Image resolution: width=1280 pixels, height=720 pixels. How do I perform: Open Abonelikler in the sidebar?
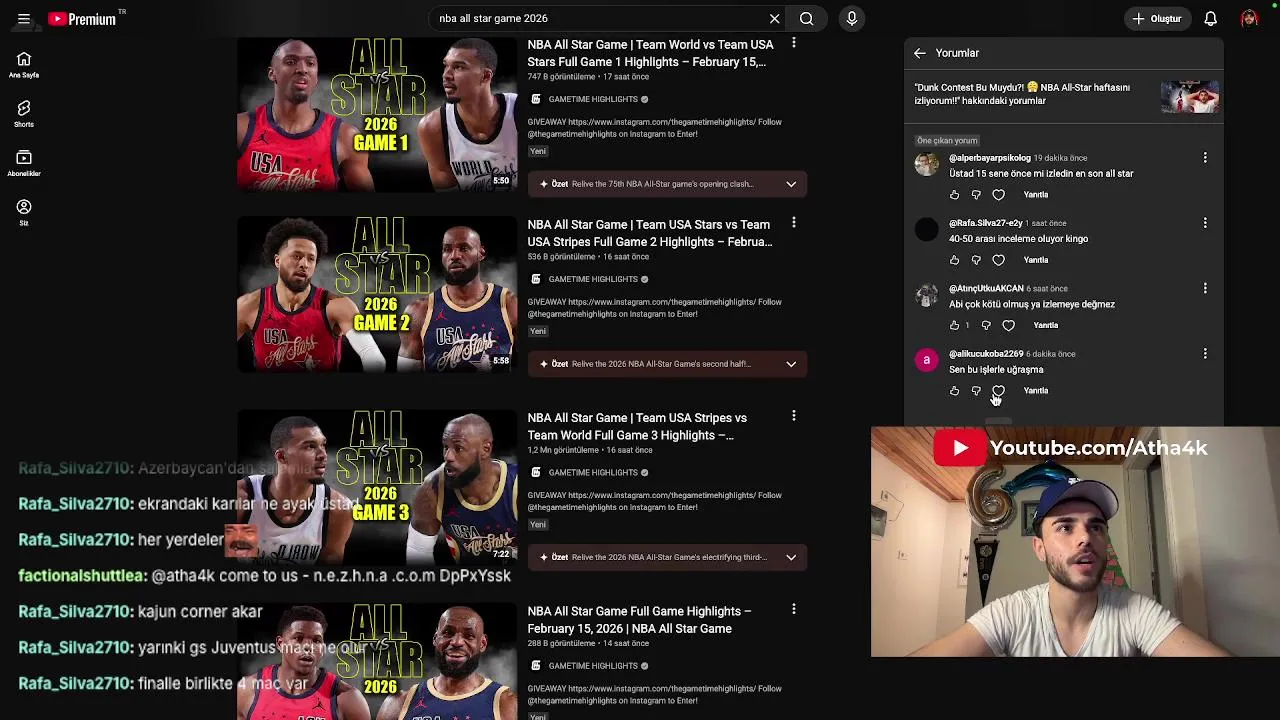pos(24,163)
